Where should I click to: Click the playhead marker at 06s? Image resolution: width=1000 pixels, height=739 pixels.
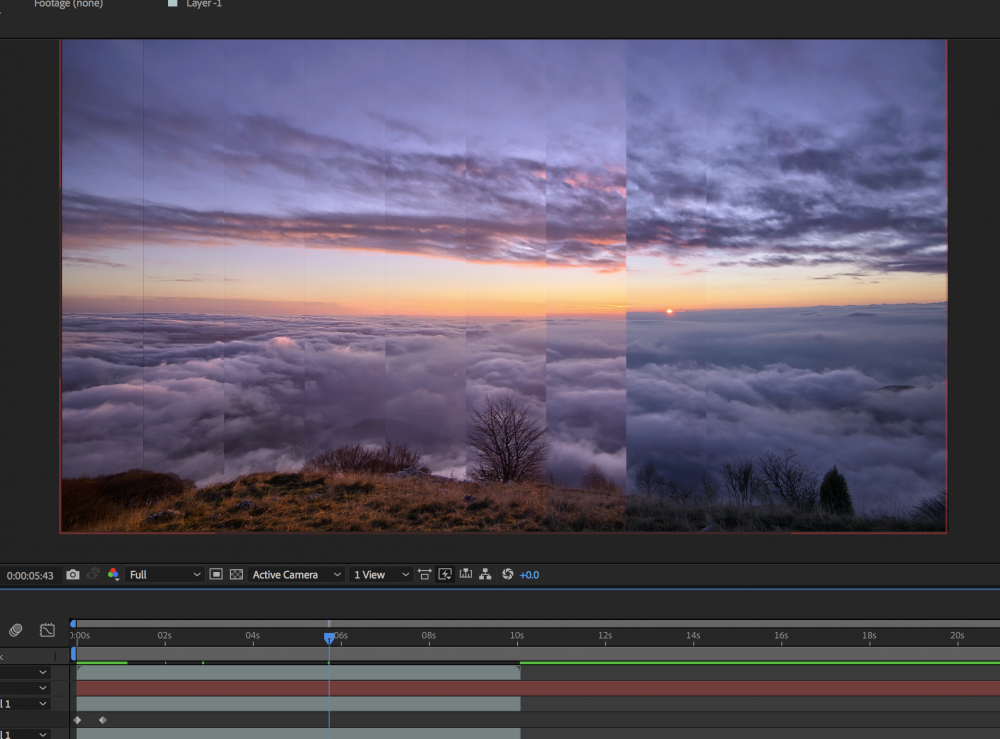tap(329, 638)
